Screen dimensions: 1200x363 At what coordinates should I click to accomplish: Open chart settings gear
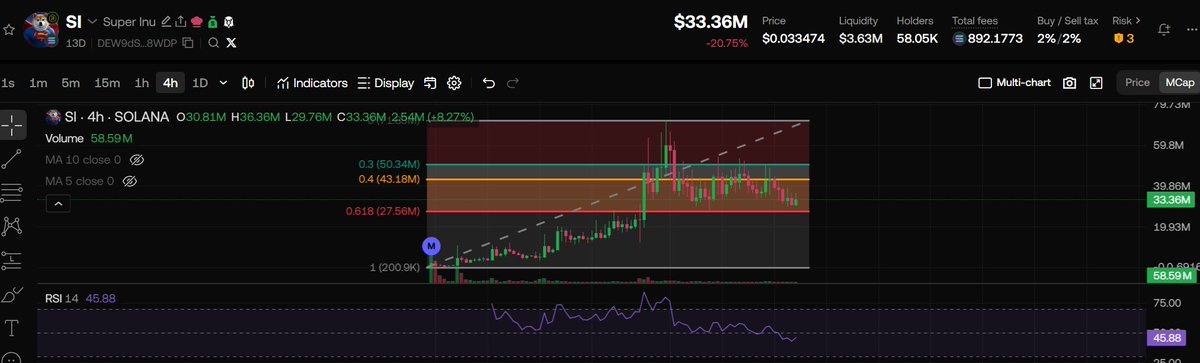454,83
